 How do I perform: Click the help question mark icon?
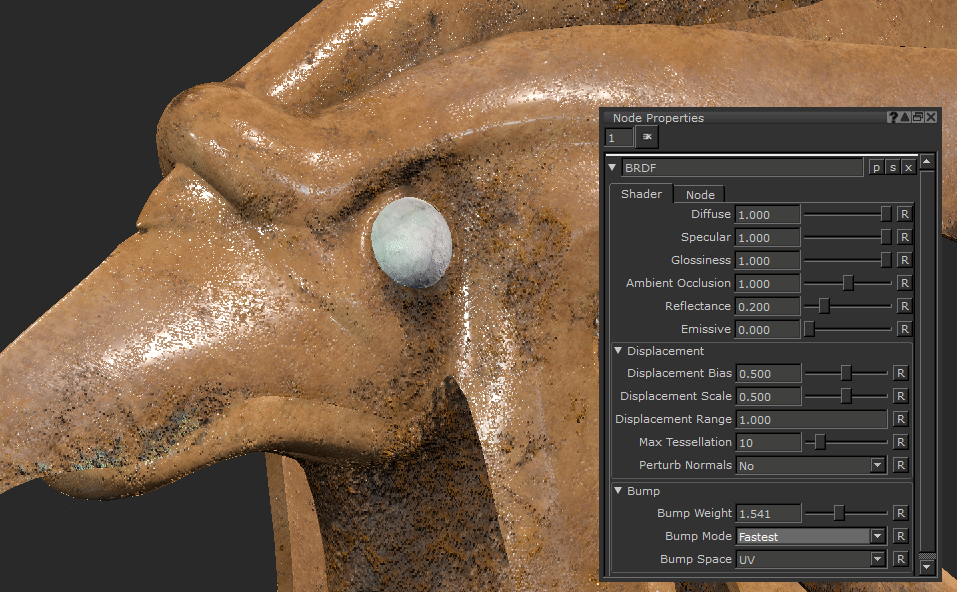(893, 117)
